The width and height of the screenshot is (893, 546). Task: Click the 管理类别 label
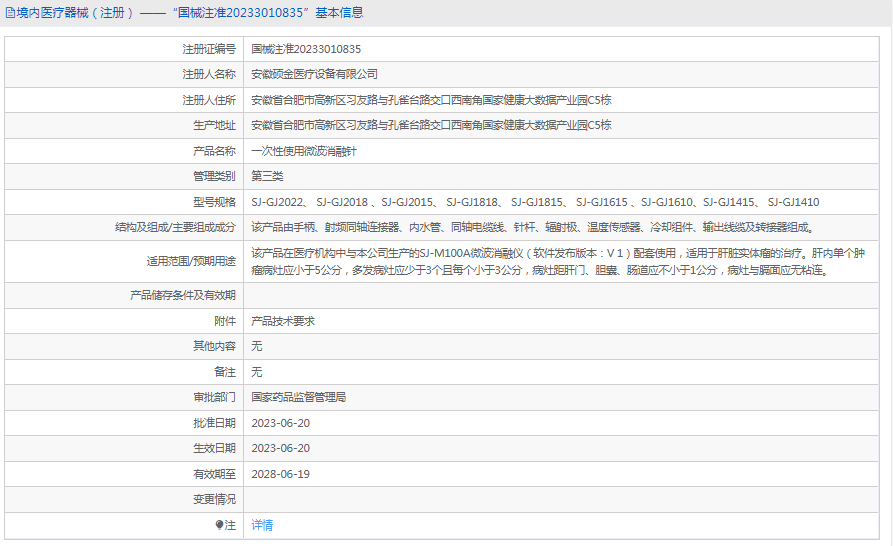coord(214,176)
